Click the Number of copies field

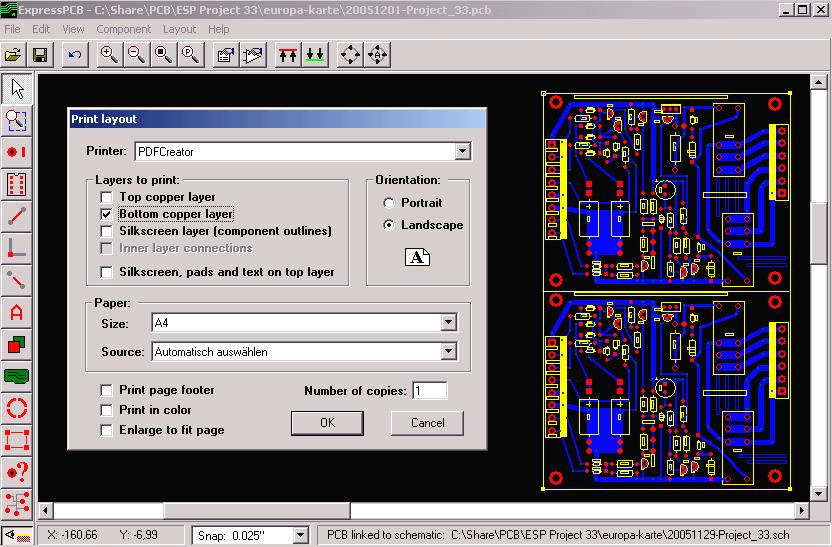pyautogui.click(x=430, y=391)
